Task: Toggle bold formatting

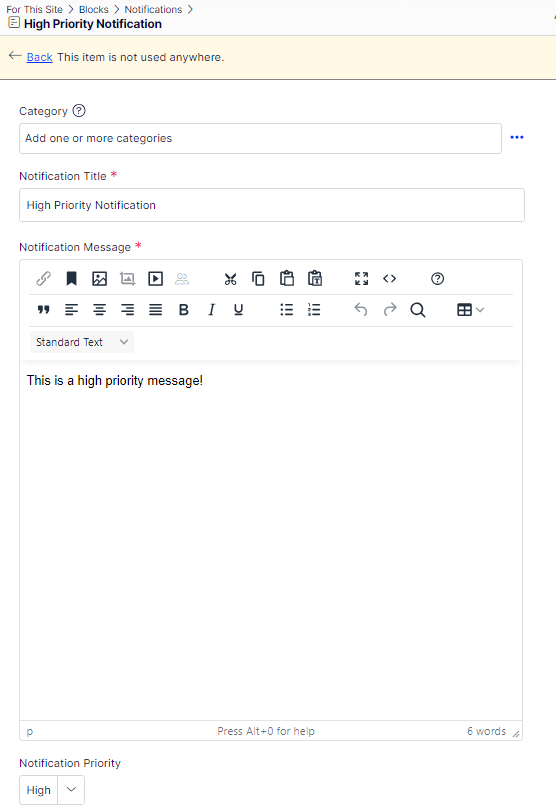Action: pyautogui.click(x=184, y=310)
